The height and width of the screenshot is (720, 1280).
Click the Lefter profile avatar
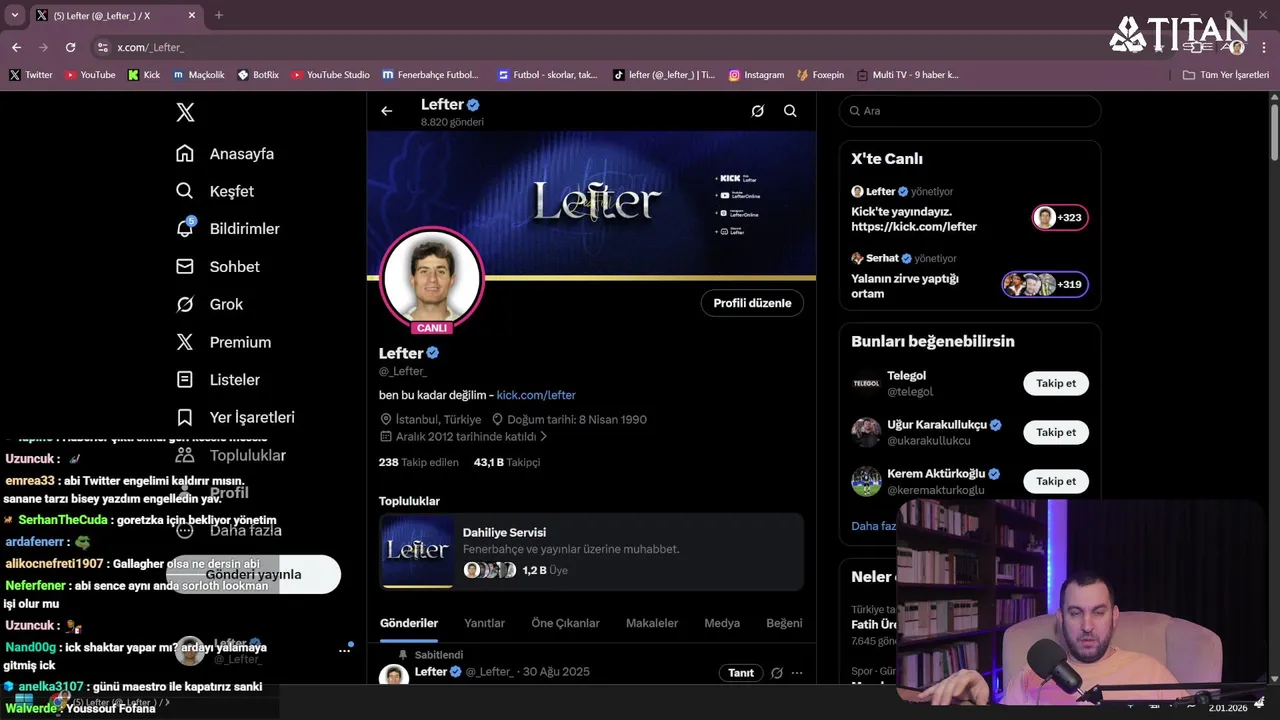tap(432, 279)
